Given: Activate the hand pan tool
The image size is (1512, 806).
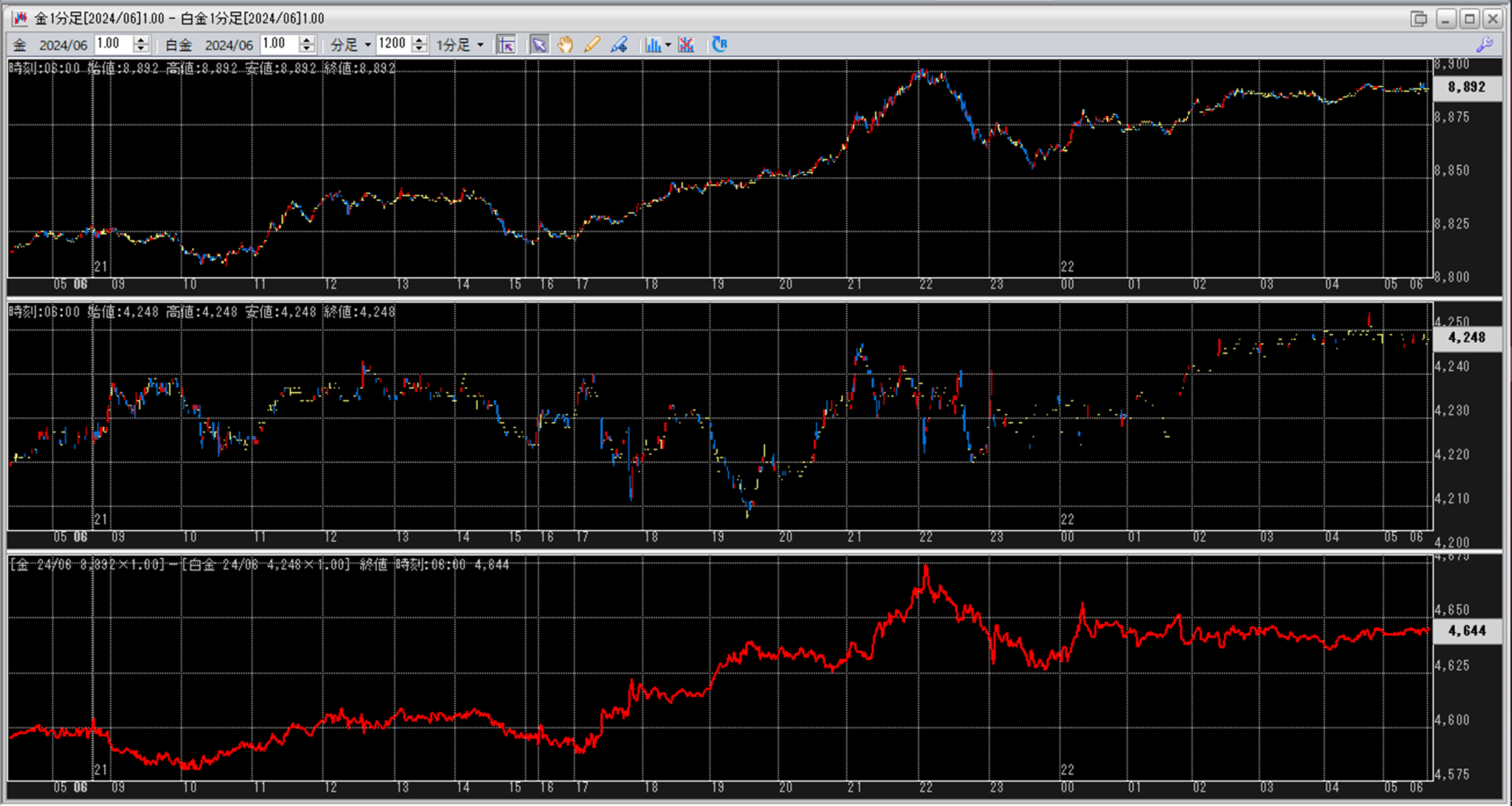Looking at the screenshot, I should click(565, 45).
